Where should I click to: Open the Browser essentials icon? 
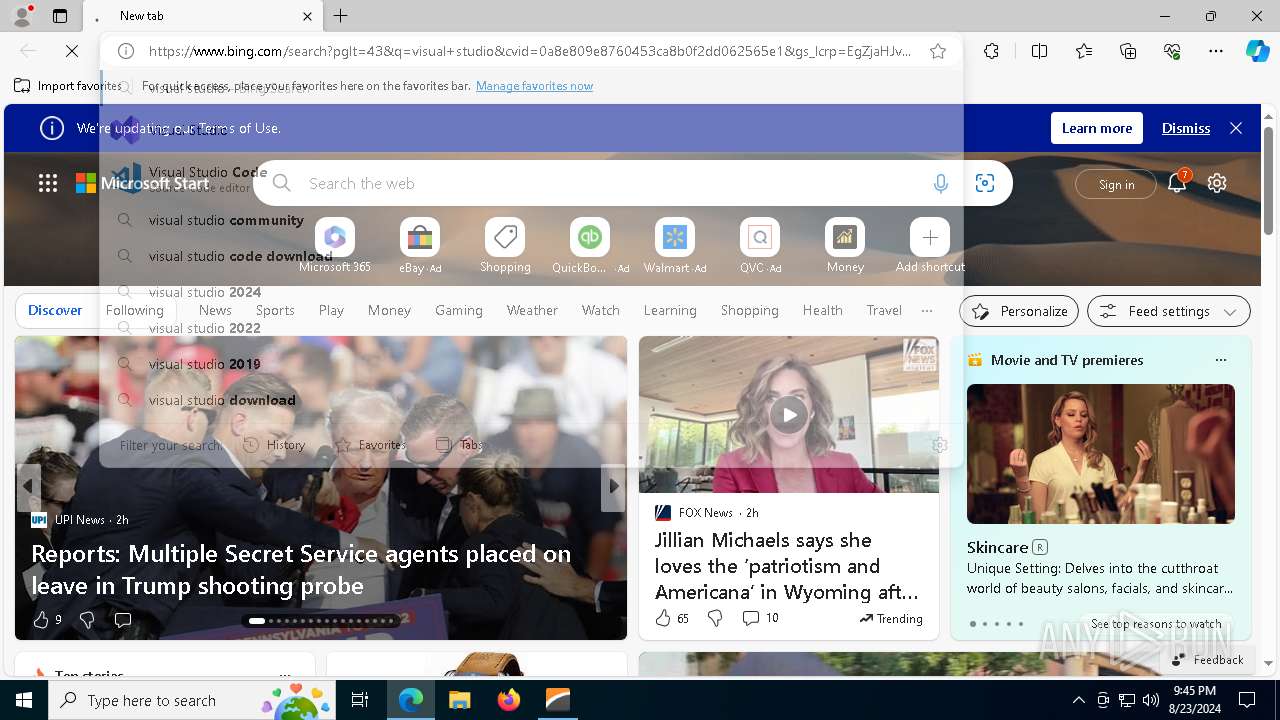click(1172, 51)
